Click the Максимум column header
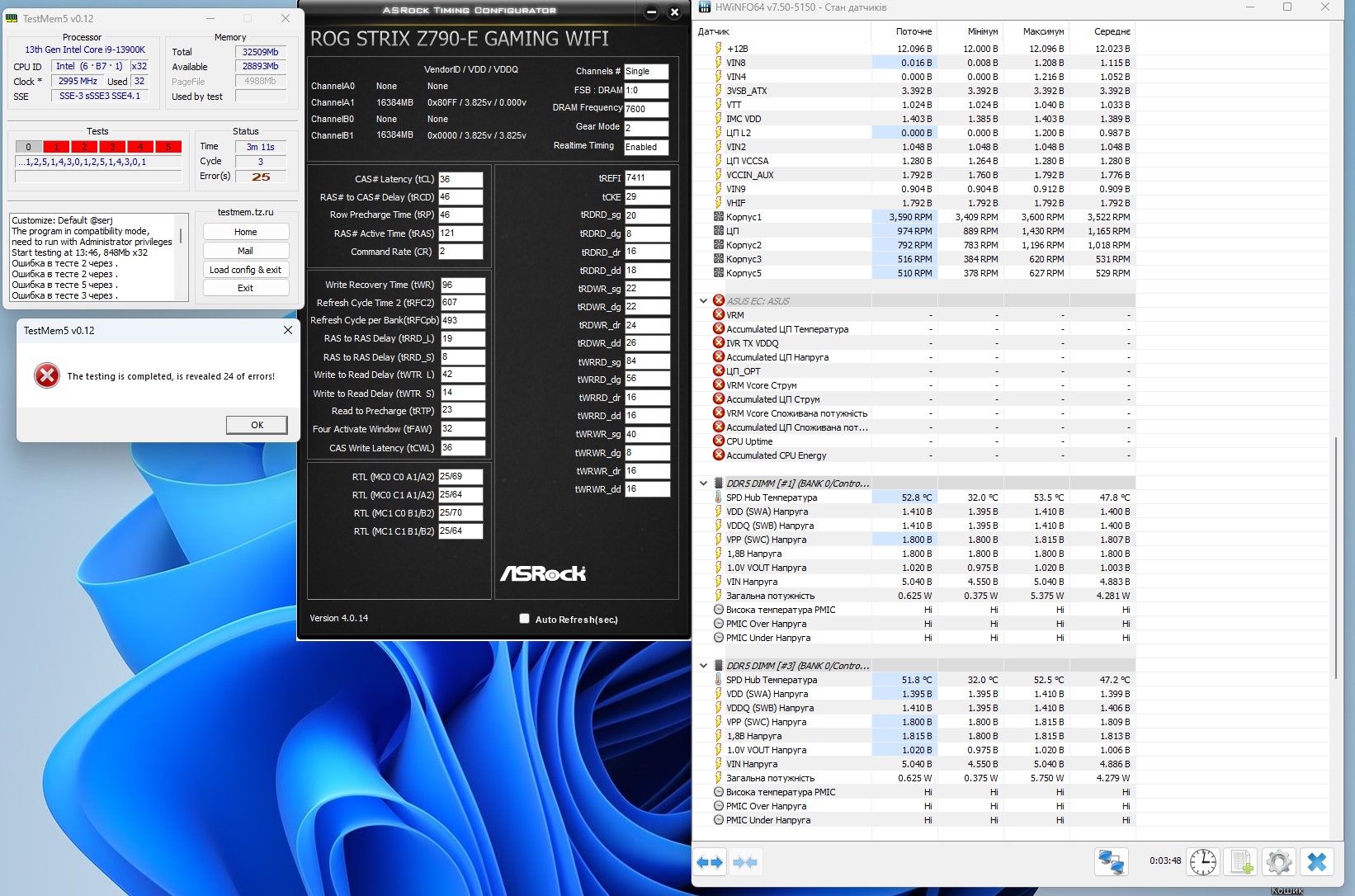 click(1036, 31)
